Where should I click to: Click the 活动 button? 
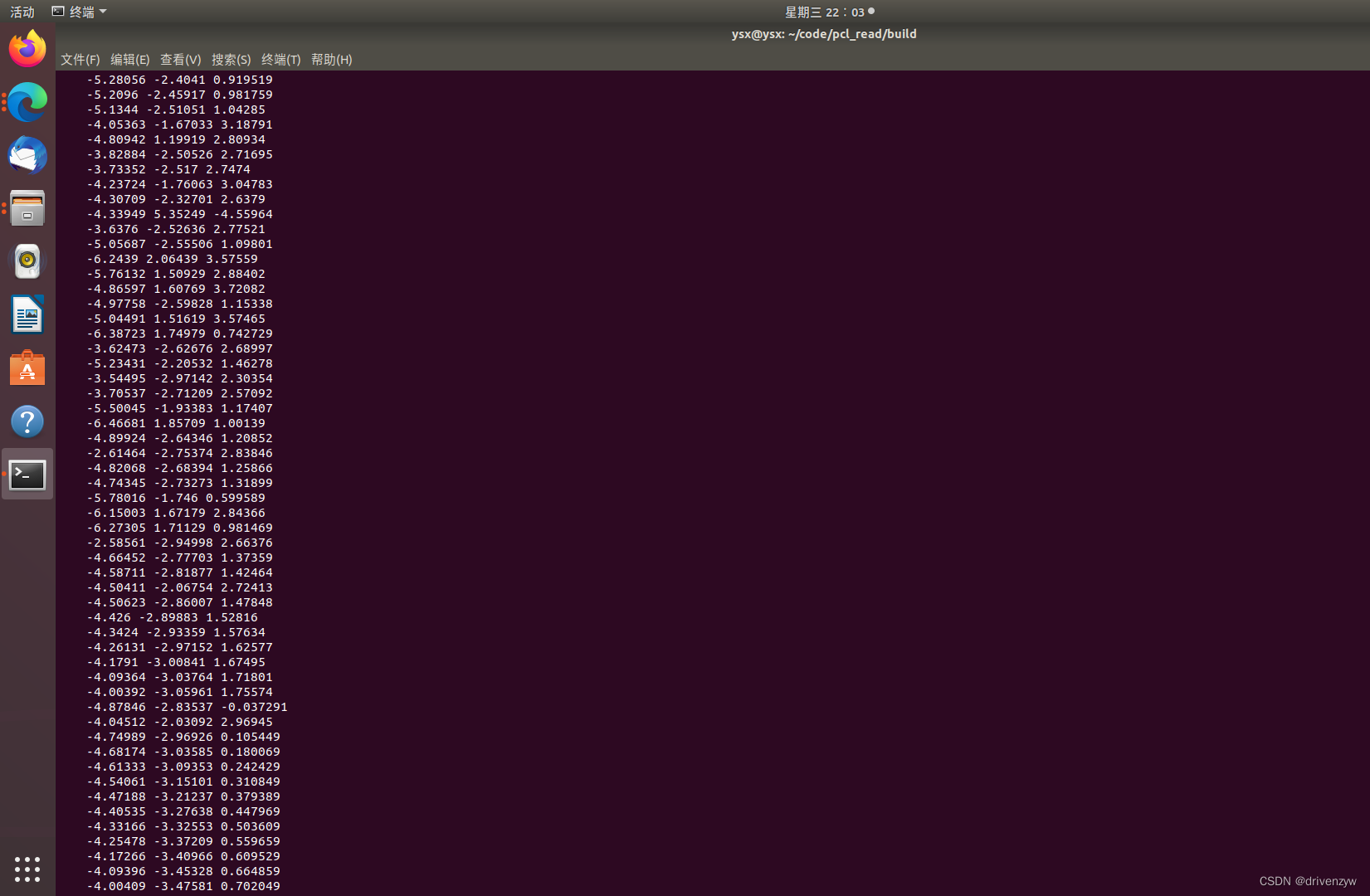(22, 12)
